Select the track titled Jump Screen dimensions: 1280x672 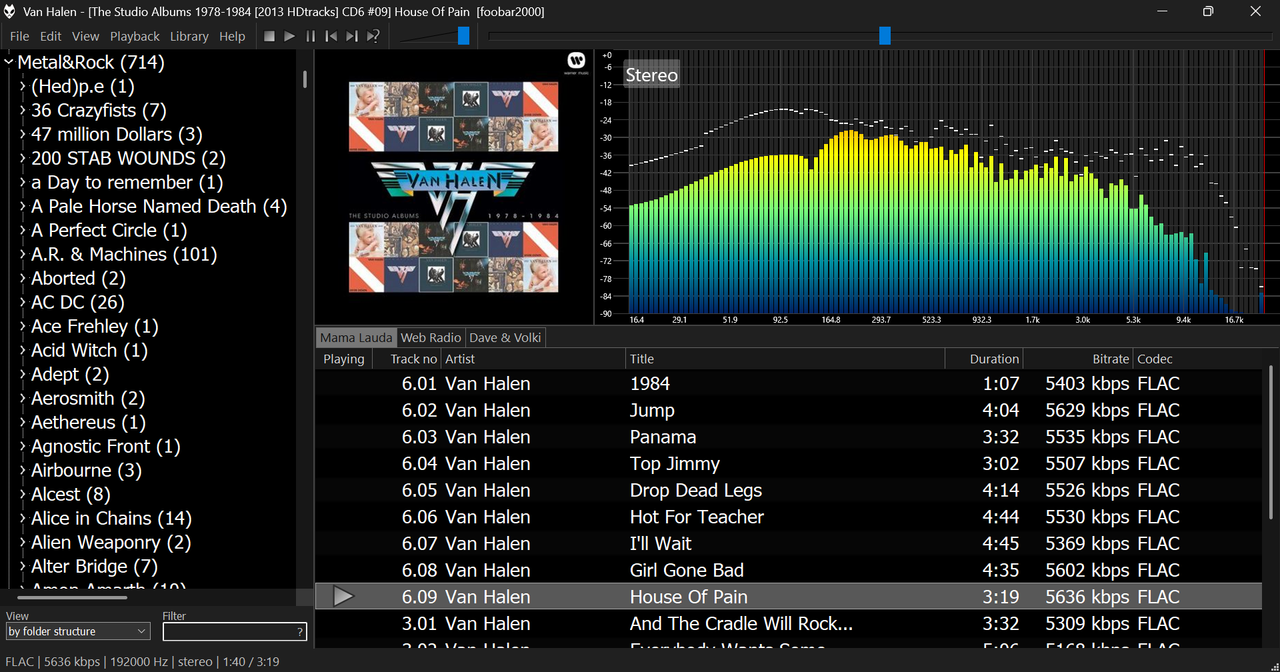click(652, 410)
